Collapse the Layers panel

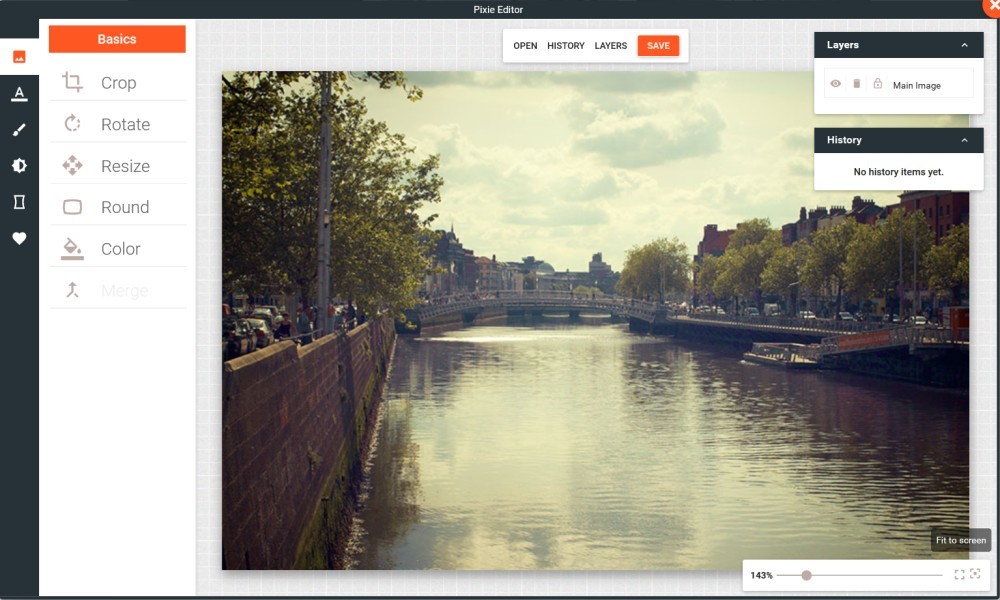tap(964, 46)
